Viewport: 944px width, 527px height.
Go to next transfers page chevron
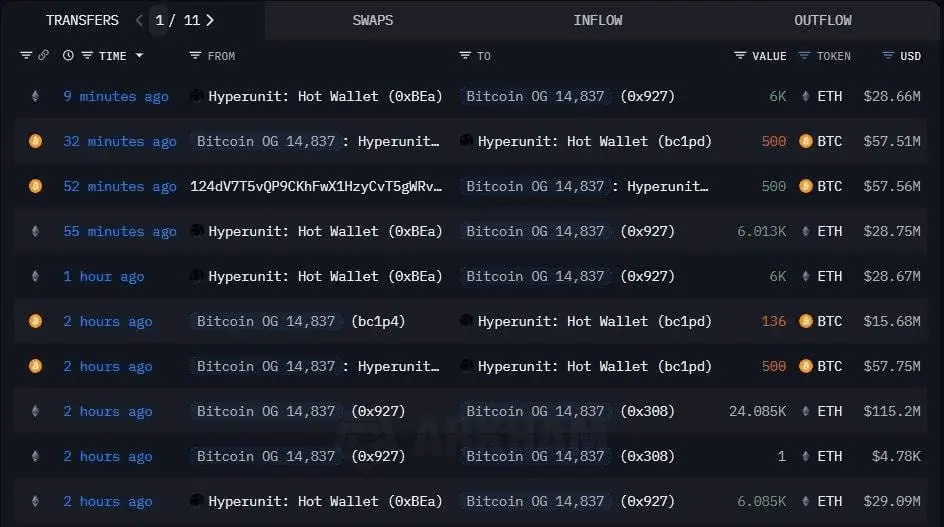[210, 20]
